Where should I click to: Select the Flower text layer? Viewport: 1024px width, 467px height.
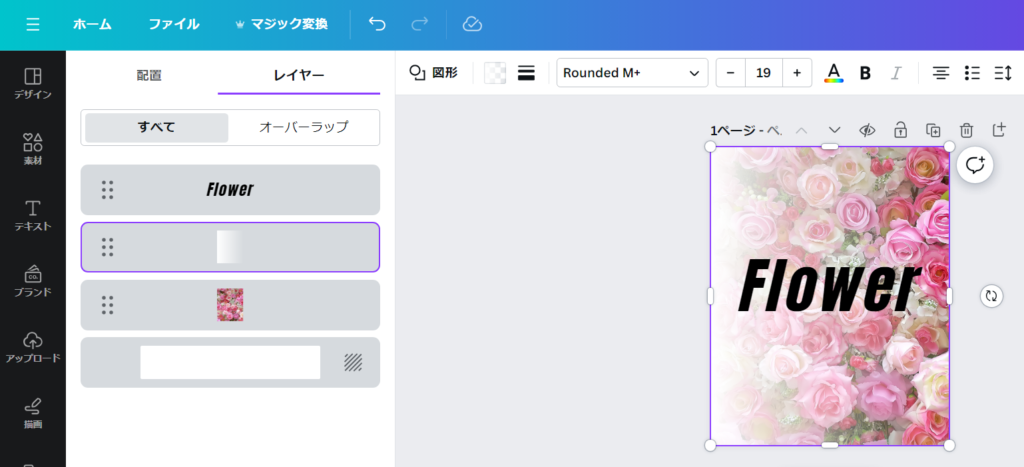click(230, 190)
